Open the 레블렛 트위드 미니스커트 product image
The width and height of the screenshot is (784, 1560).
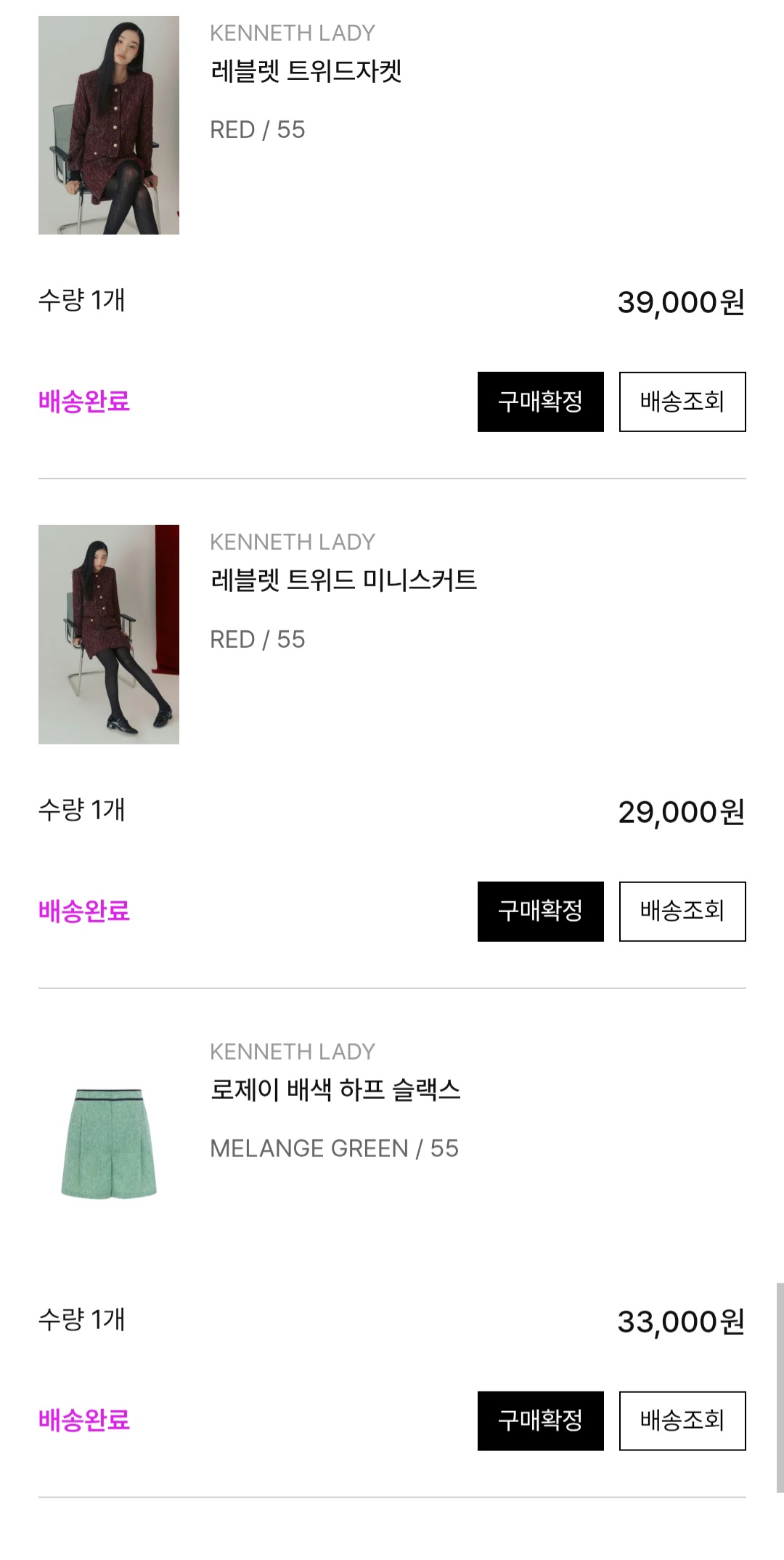coord(109,634)
